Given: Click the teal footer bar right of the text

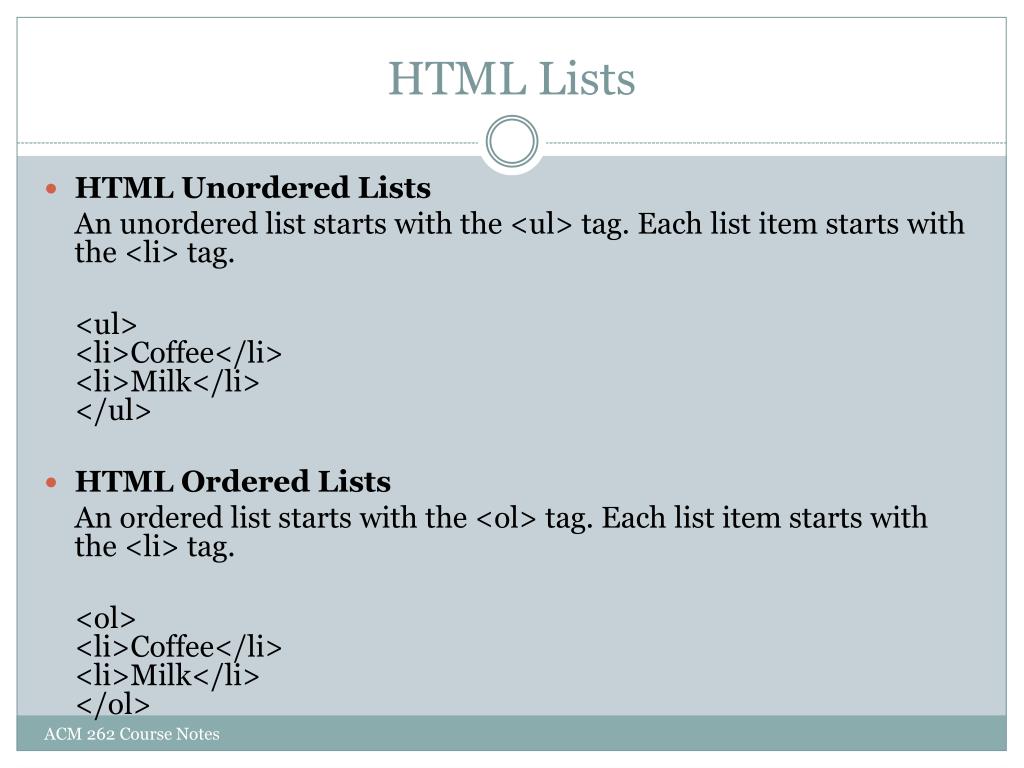Looking at the screenshot, I should (x=620, y=735).
